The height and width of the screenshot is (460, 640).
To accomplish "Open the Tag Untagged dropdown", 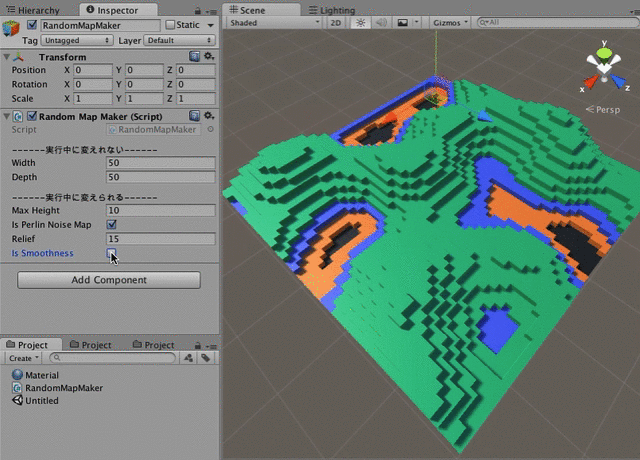I will 77,40.
